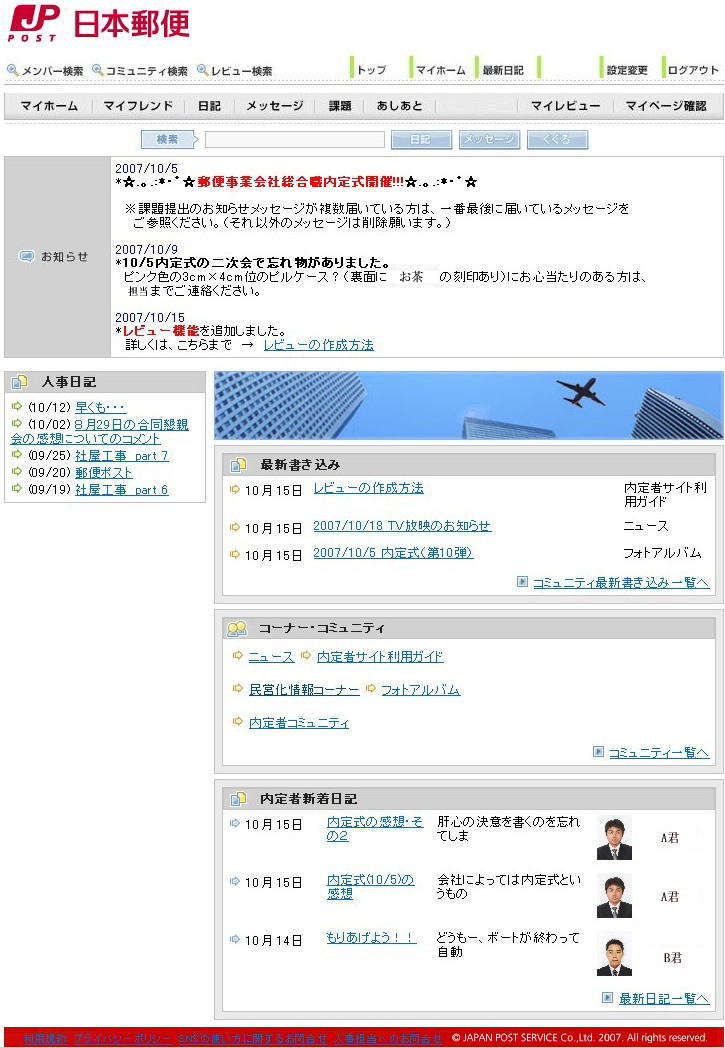Go to マイホーム in top green-bar navigation
Viewport: 725px width, 1048px height.
tap(440, 70)
